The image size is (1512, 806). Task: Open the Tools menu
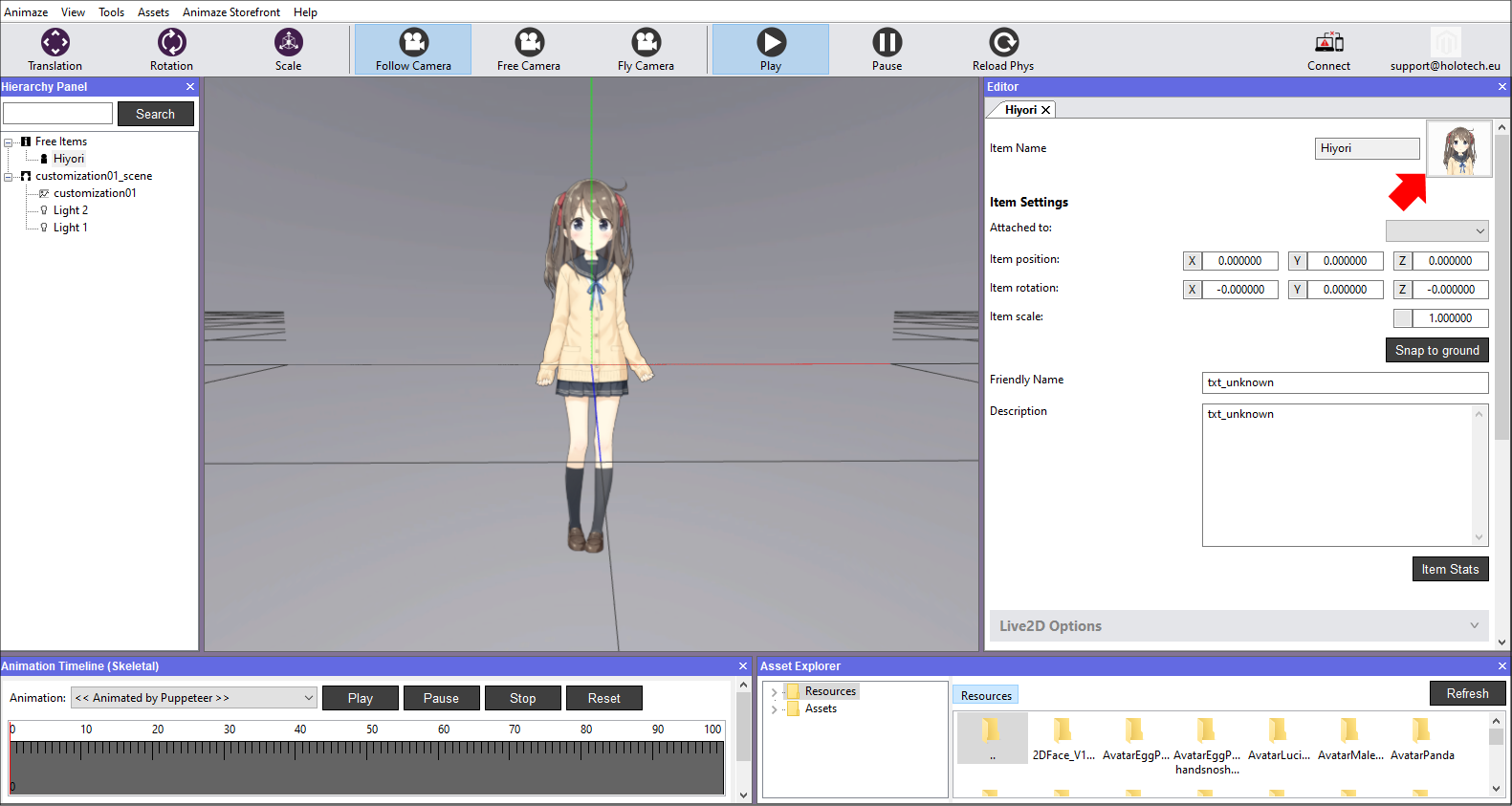click(111, 12)
